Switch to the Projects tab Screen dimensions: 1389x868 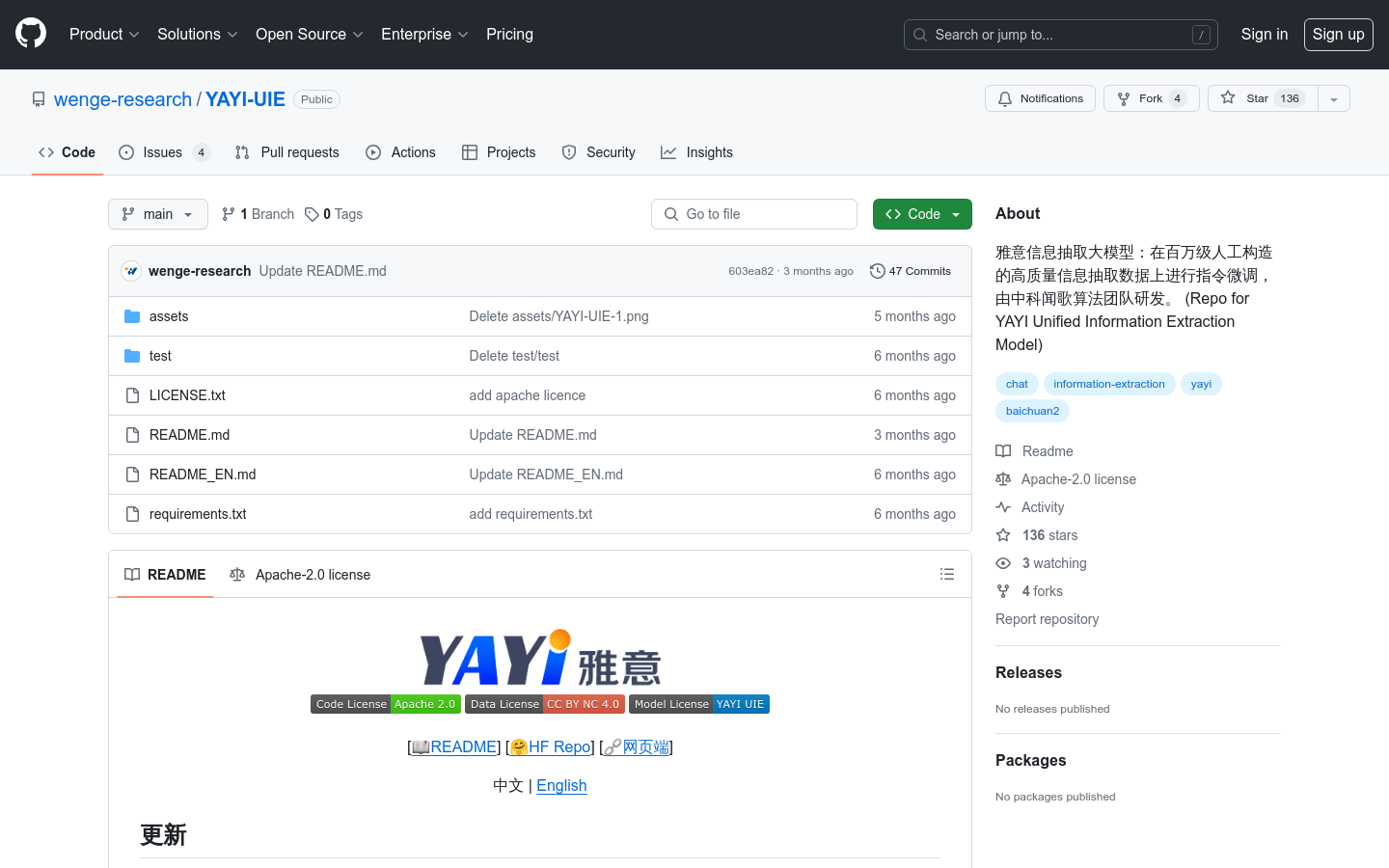(499, 152)
